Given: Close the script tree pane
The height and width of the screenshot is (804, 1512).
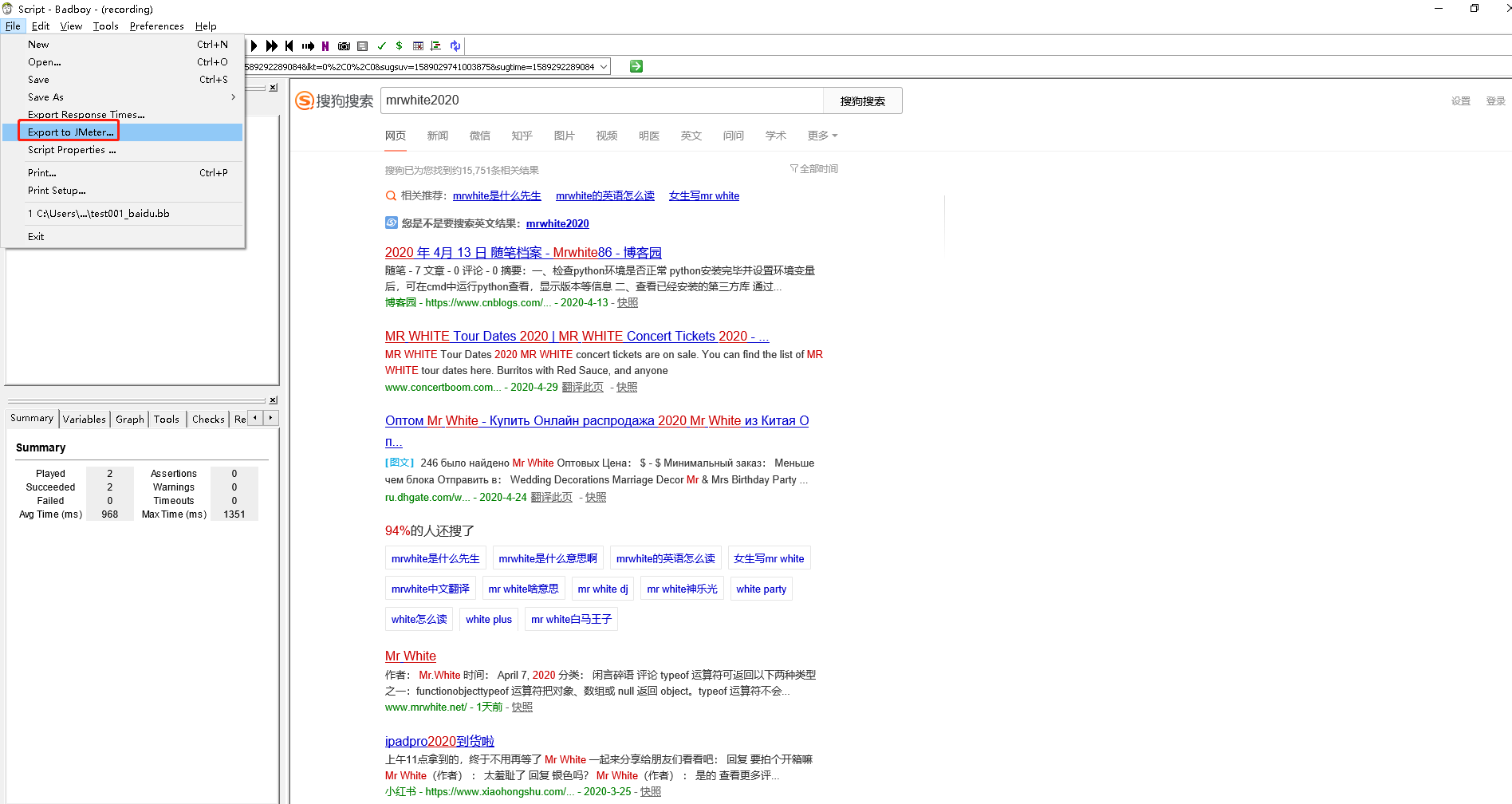Looking at the screenshot, I should tap(274, 88).
